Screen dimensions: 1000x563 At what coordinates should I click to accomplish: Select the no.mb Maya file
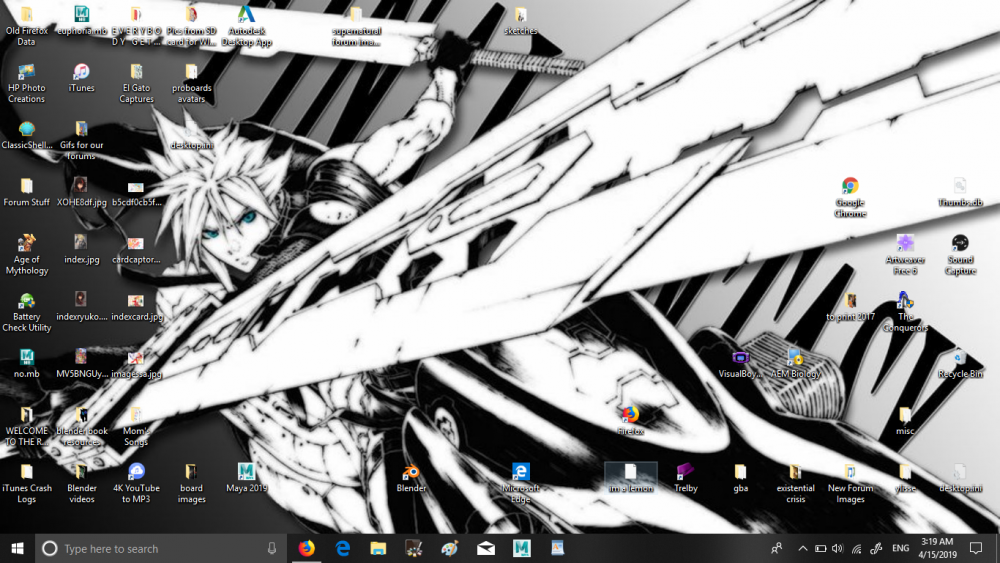click(x=26, y=363)
